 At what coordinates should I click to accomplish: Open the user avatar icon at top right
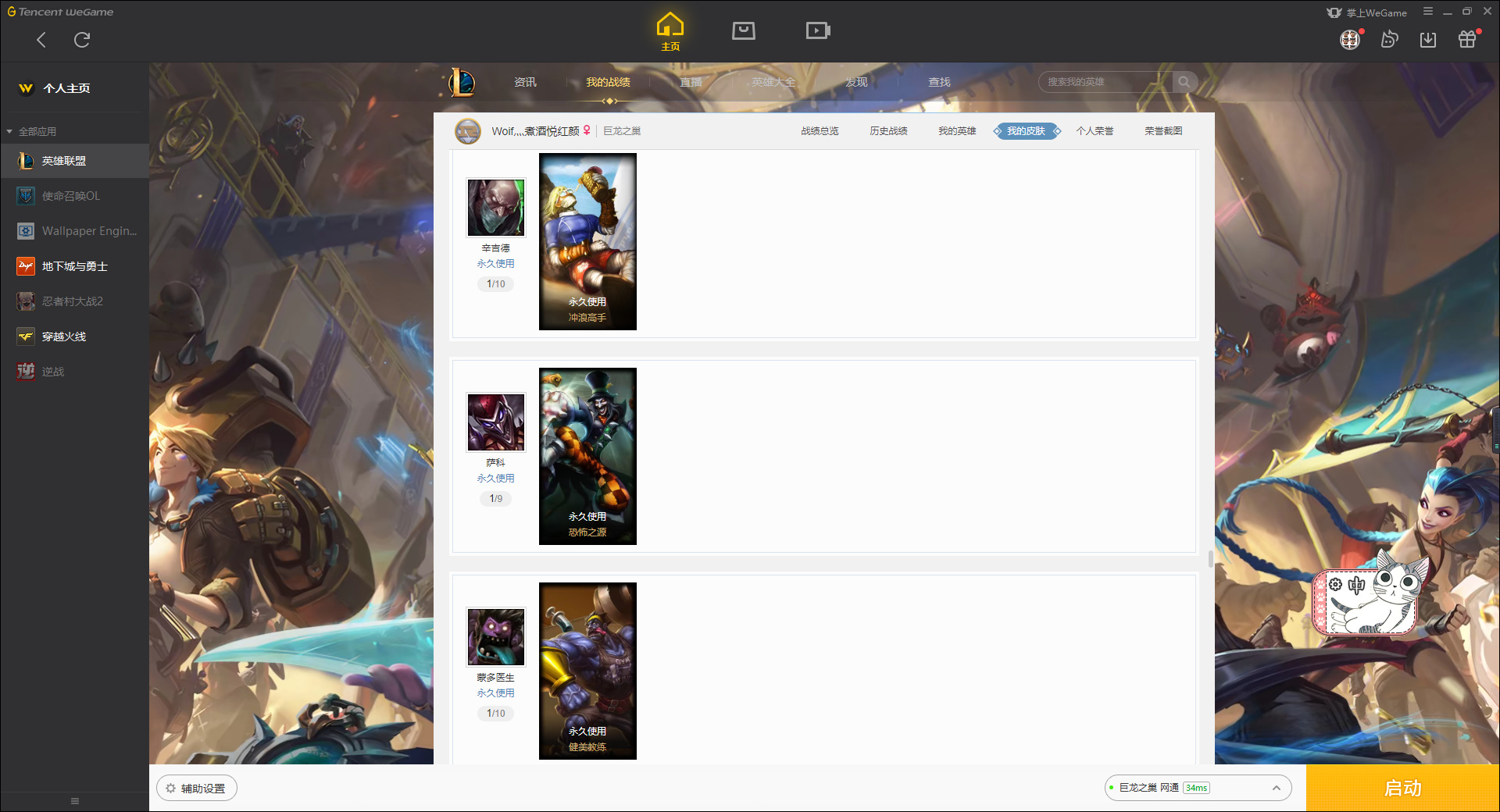tap(1350, 40)
